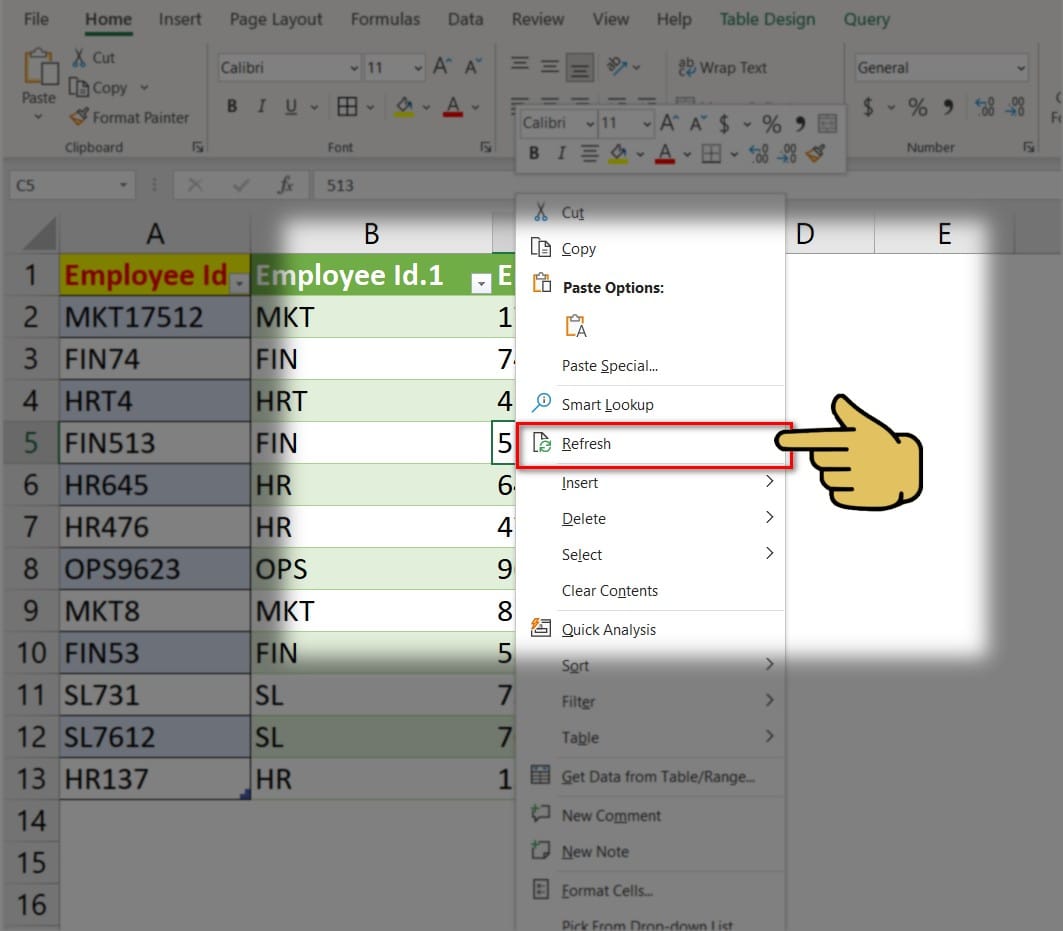Click the insert function fx icon

[x=285, y=185]
